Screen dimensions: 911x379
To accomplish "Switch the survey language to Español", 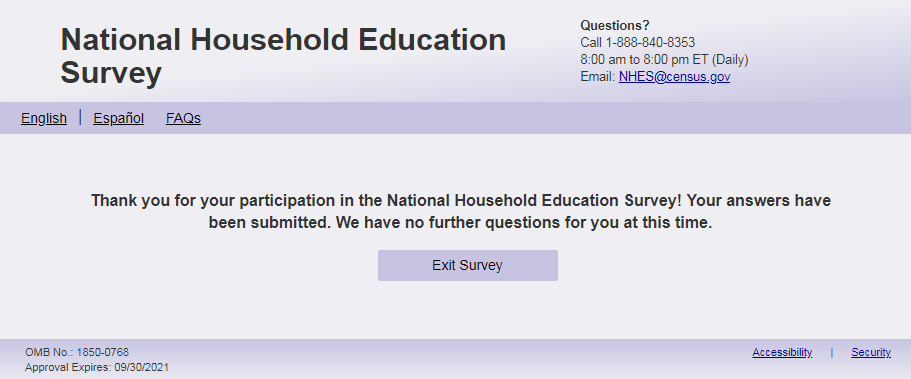I will pos(119,118).
